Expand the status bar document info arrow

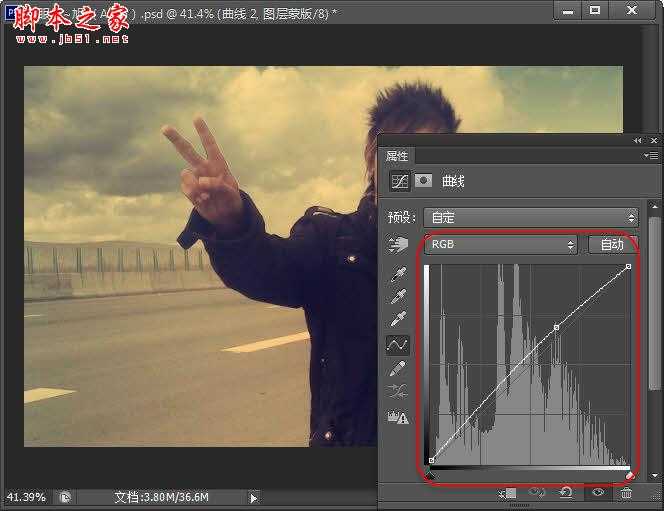(253, 497)
